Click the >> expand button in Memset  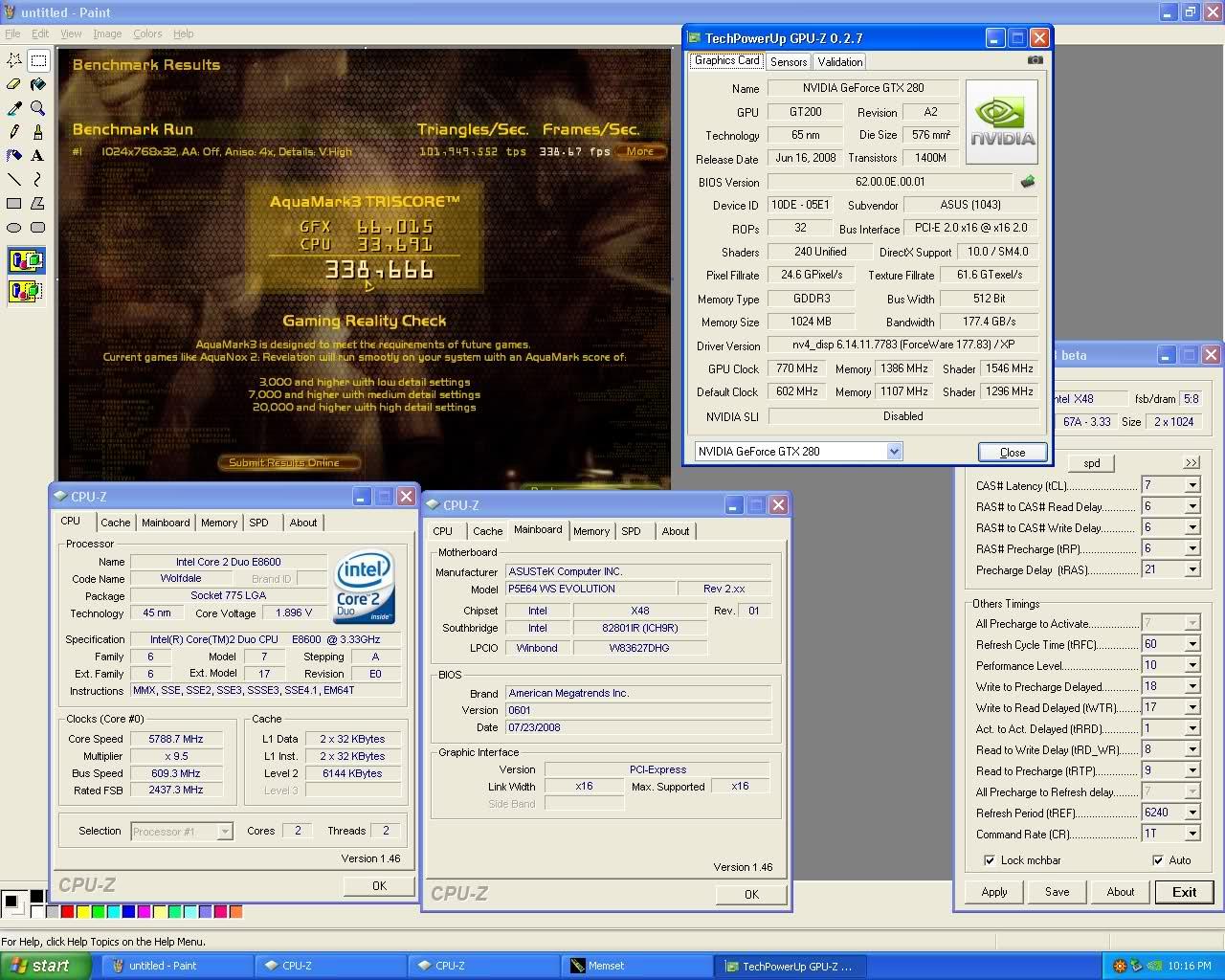point(1192,463)
